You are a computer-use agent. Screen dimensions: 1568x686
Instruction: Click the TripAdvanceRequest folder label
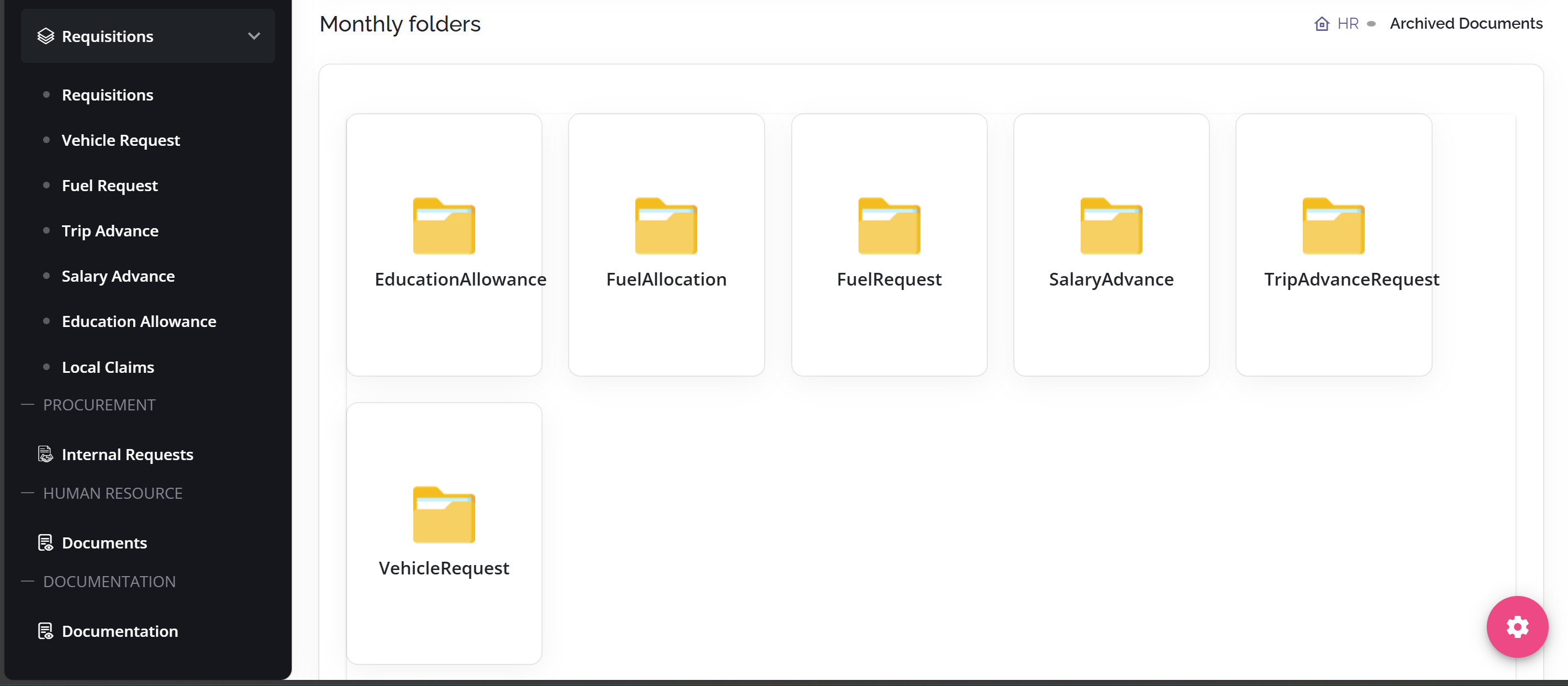tap(1351, 279)
